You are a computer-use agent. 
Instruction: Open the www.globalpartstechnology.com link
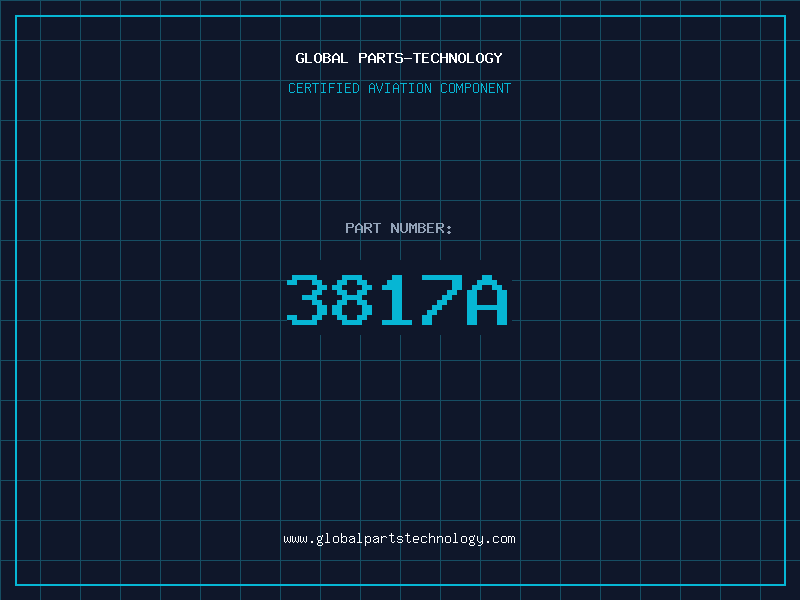click(x=399, y=539)
